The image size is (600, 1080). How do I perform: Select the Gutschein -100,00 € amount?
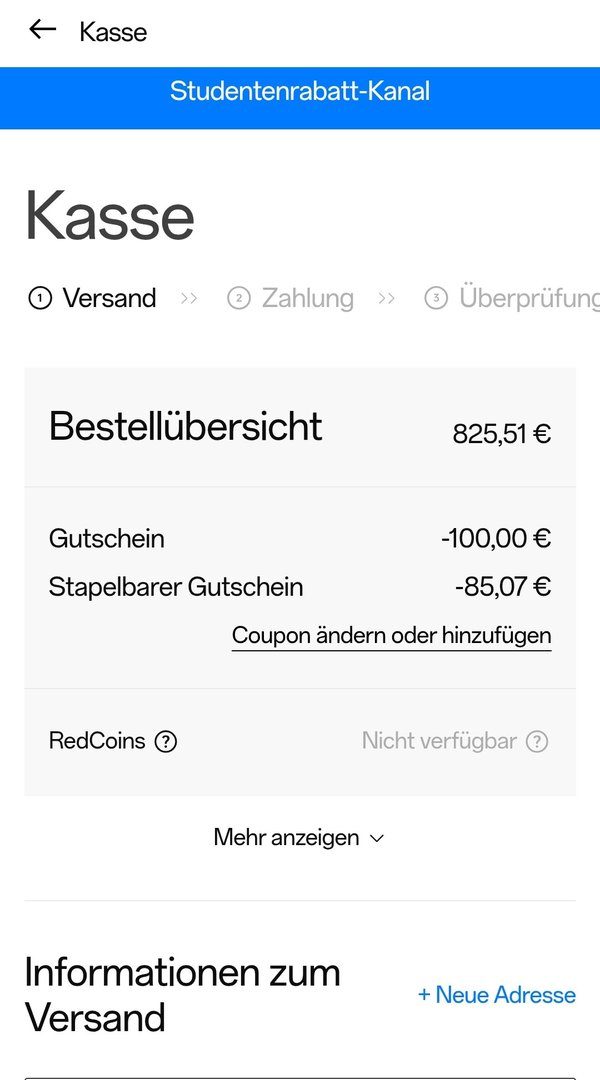pyautogui.click(x=495, y=539)
